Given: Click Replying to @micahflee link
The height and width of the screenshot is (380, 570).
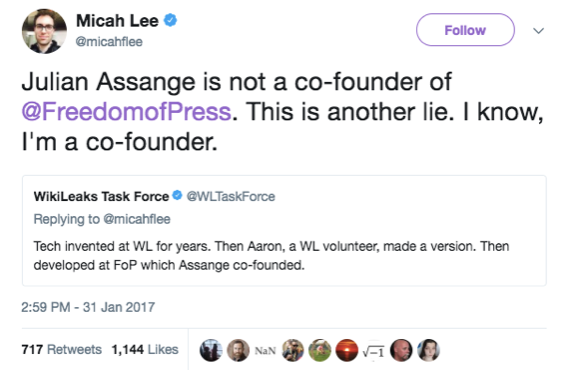Looking at the screenshot, I should coord(102,219).
